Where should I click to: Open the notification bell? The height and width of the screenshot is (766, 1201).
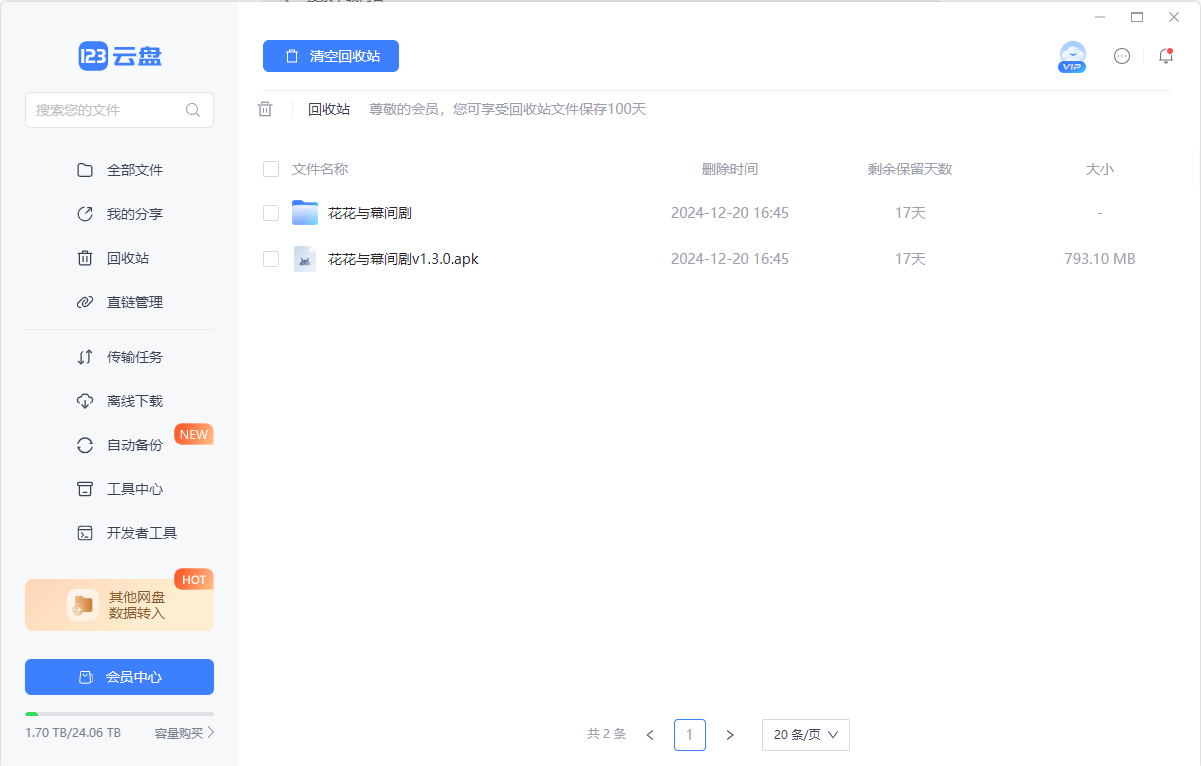1165,56
